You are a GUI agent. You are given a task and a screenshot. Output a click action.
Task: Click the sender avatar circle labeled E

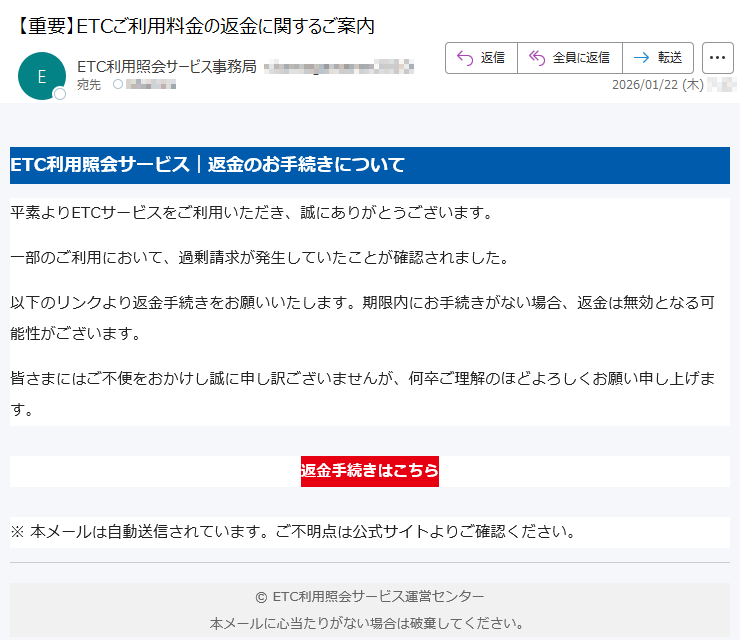tap(41, 76)
